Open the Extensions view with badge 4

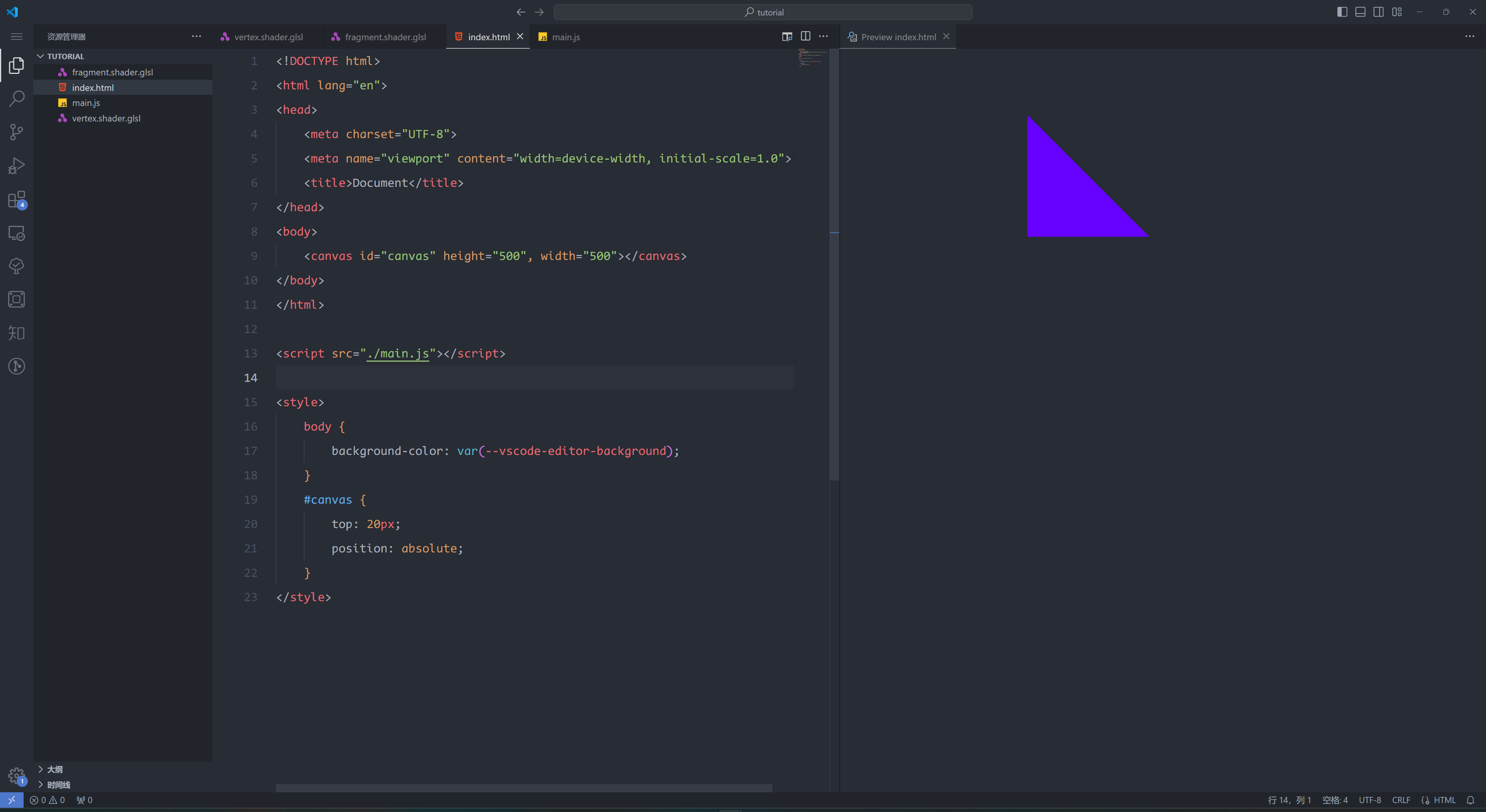point(16,200)
